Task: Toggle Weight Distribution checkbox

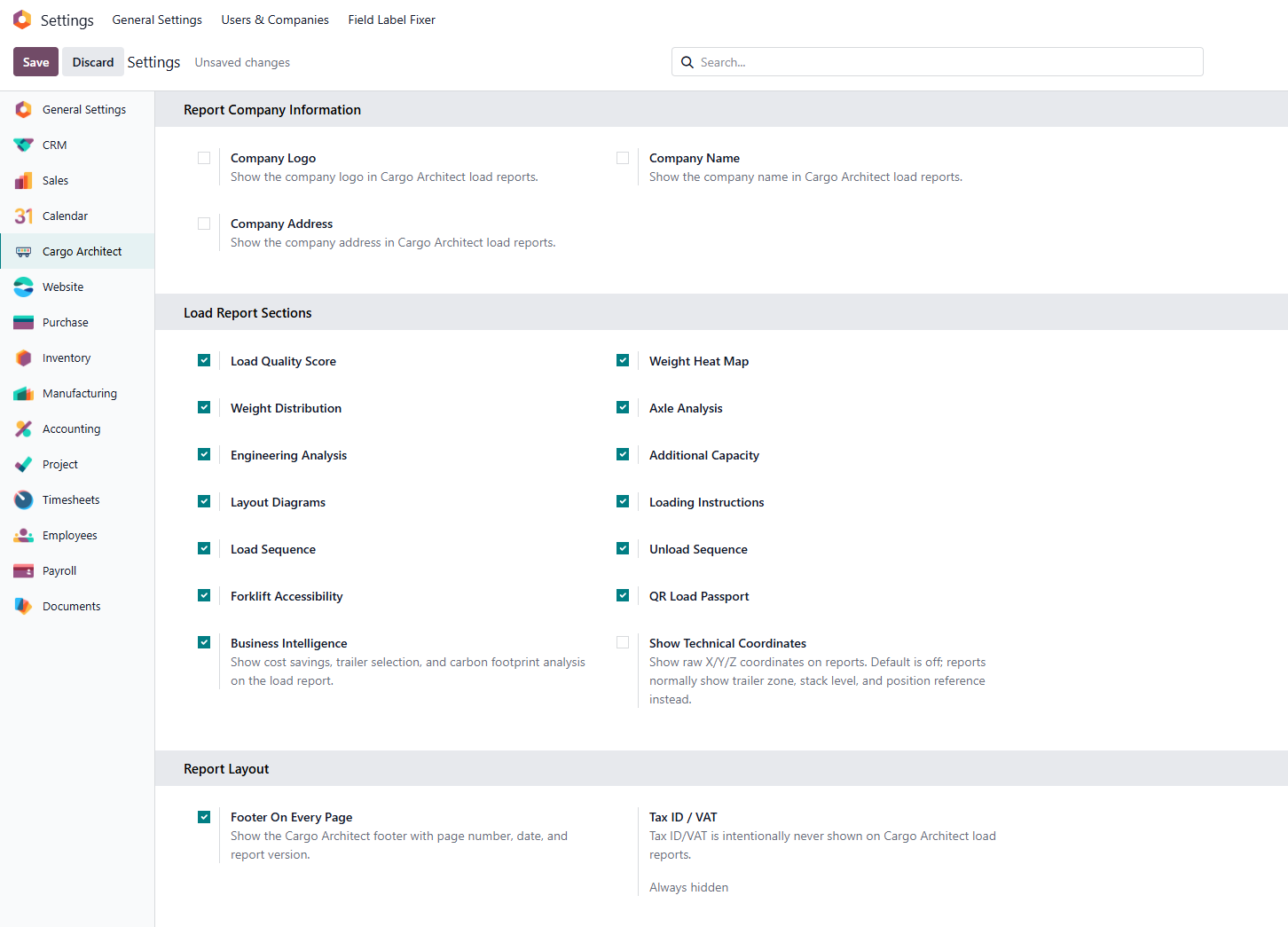Action: click(x=204, y=407)
